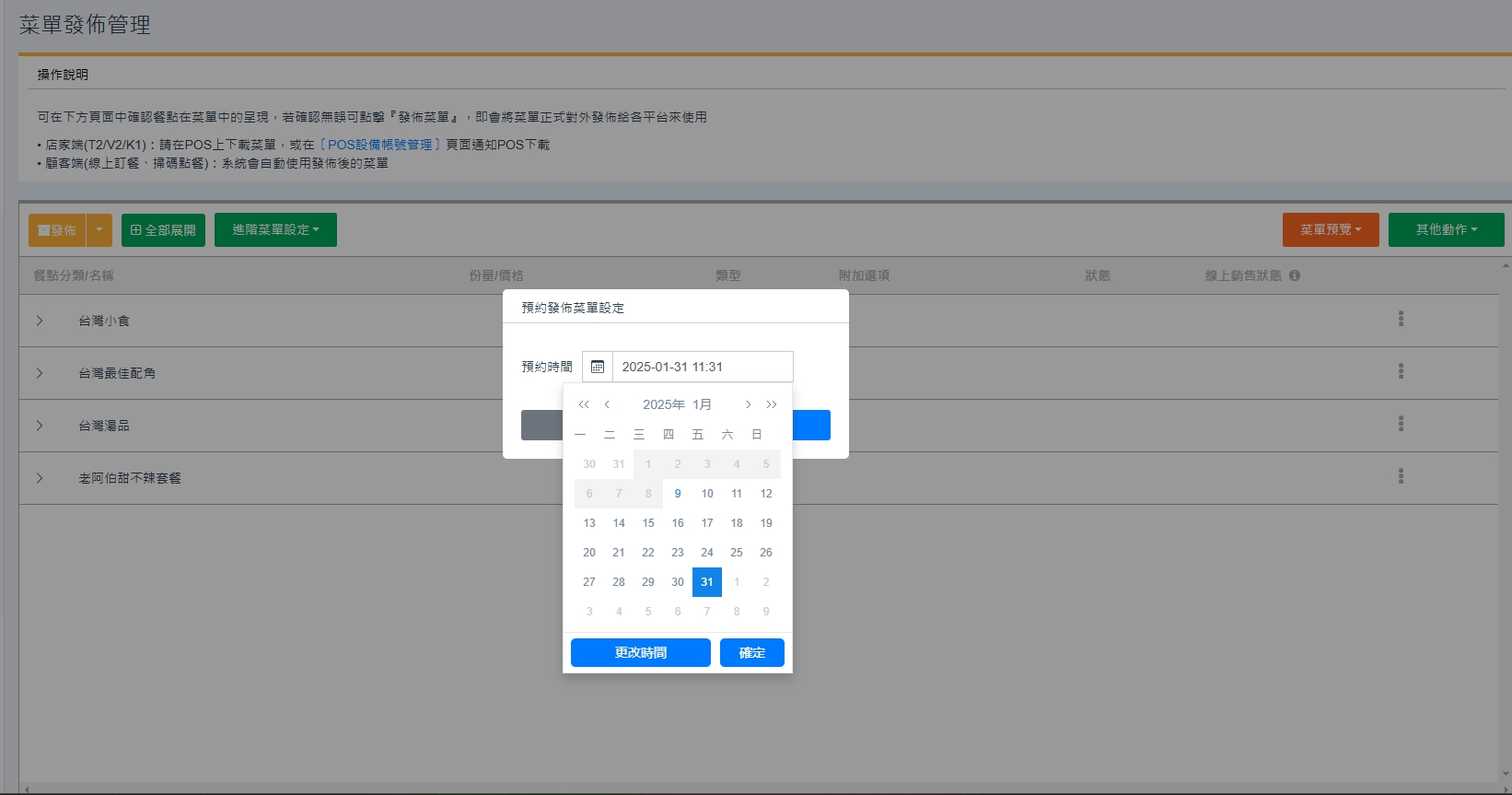Open the POS設備帳號管理 link
This screenshot has width=1512, height=795.
point(380,145)
